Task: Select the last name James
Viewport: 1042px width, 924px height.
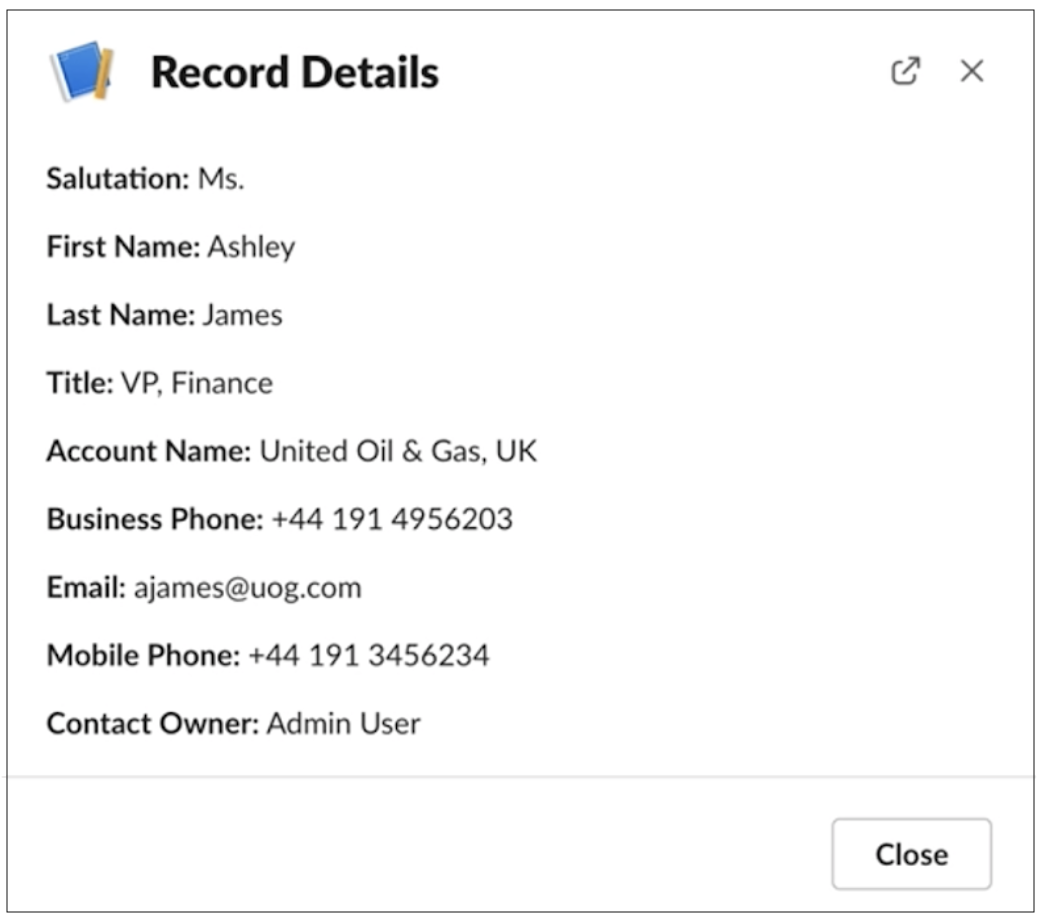Action: pyautogui.click(x=243, y=315)
